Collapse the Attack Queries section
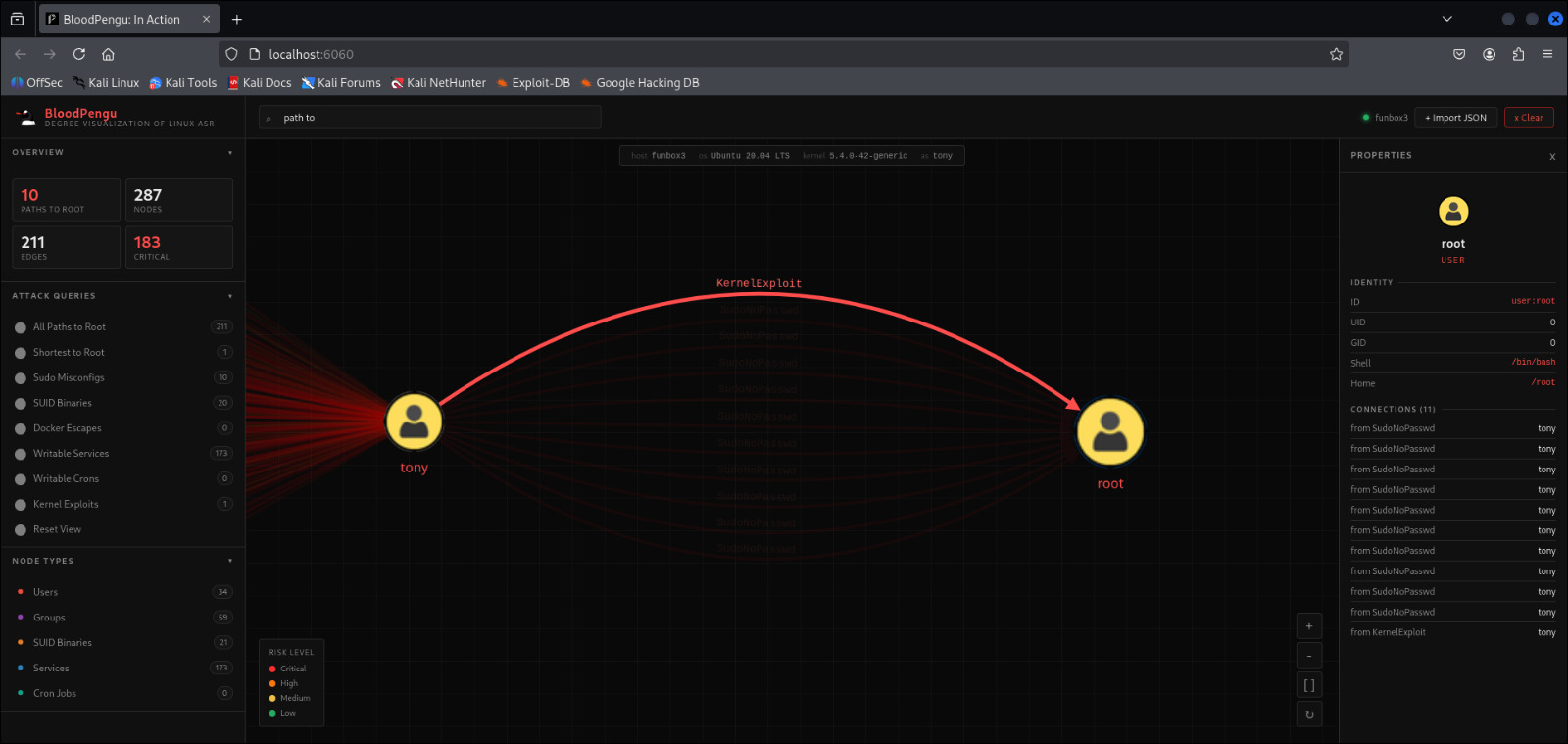The image size is (1568, 744). tap(230, 296)
